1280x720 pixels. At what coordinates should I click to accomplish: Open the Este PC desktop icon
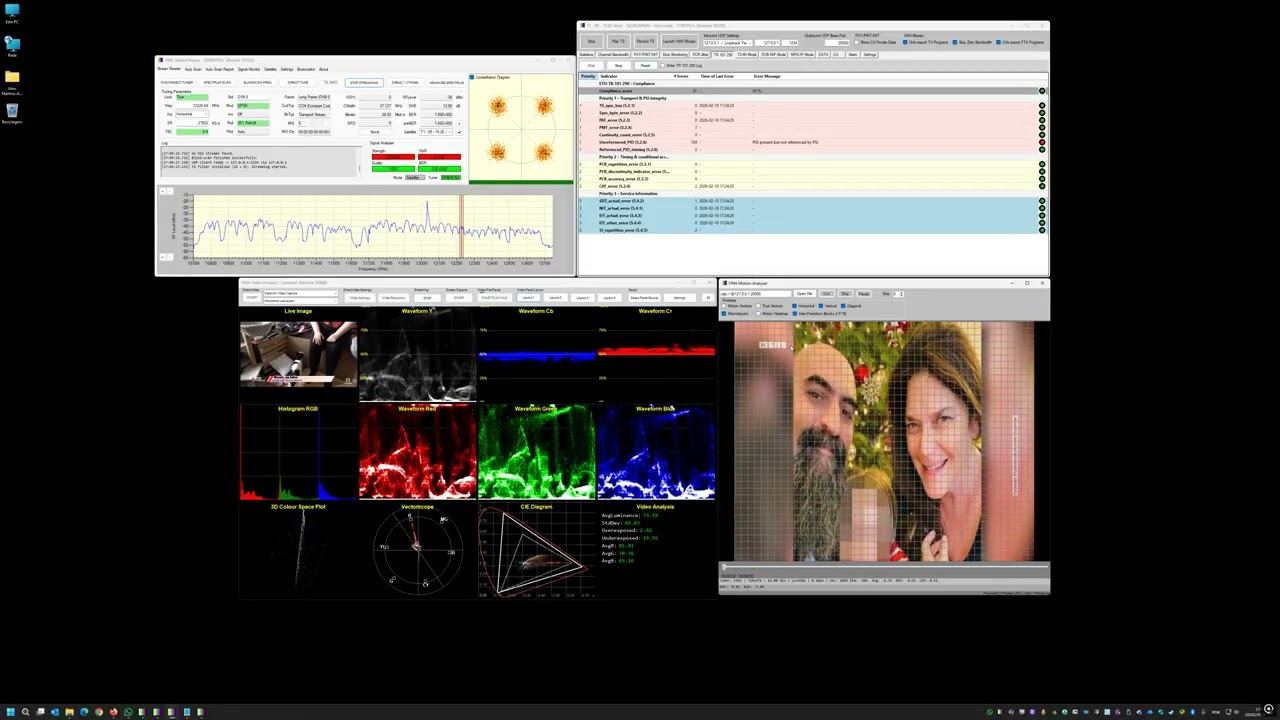point(12,13)
